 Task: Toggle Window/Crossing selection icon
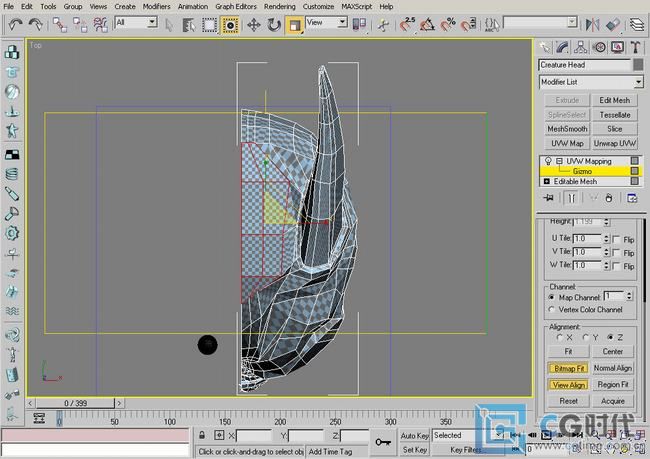click(x=230, y=25)
